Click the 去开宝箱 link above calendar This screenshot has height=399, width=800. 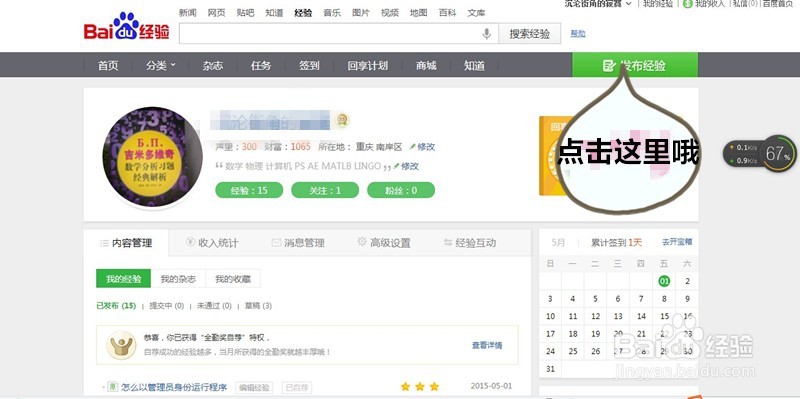pos(677,242)
